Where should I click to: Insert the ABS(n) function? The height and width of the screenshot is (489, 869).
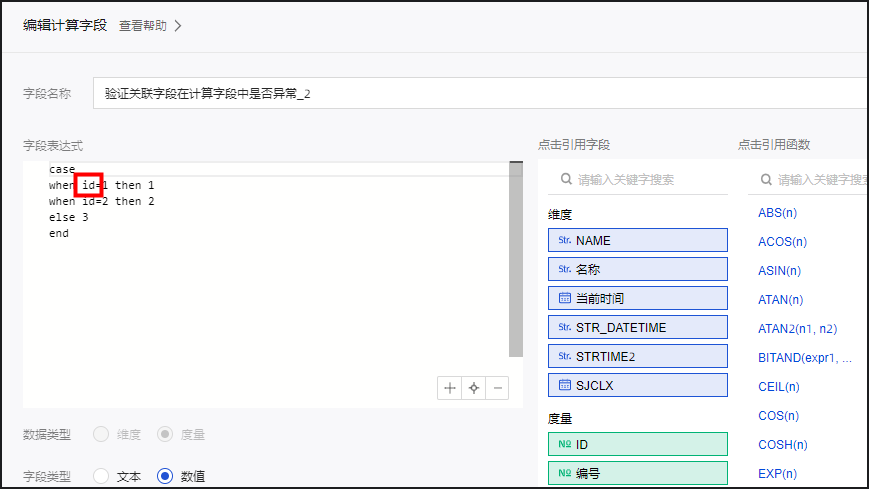tap(777, 212)
